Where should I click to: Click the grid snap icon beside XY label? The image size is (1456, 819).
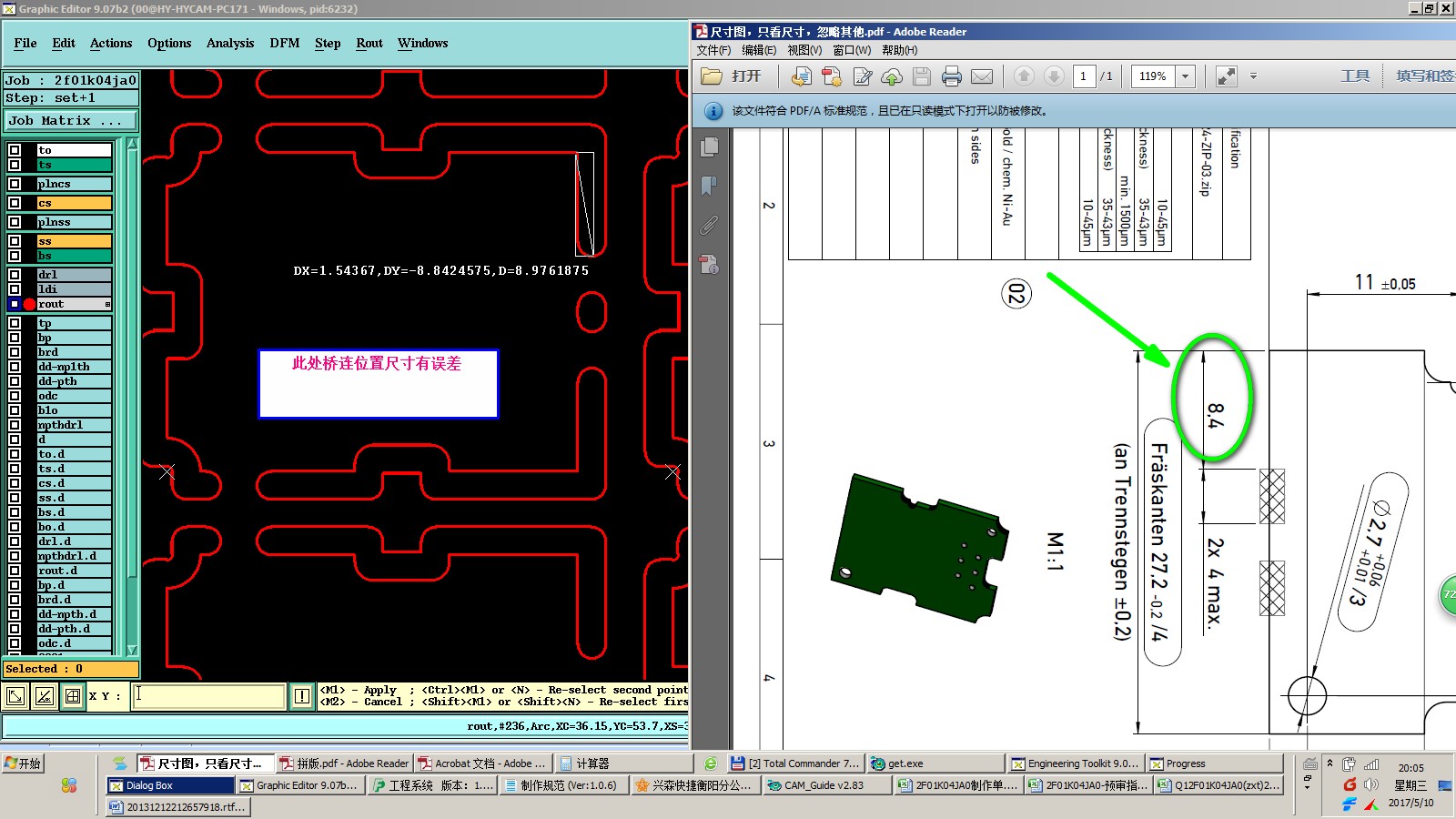(73, 697)
